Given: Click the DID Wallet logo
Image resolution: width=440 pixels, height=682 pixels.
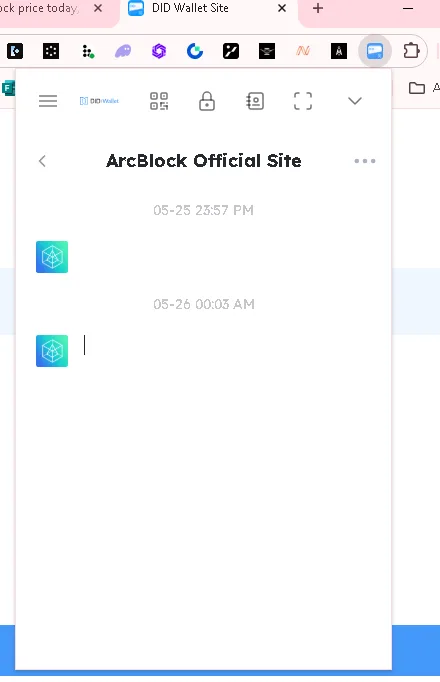Looking at the screenshot, I should point(99,101).
